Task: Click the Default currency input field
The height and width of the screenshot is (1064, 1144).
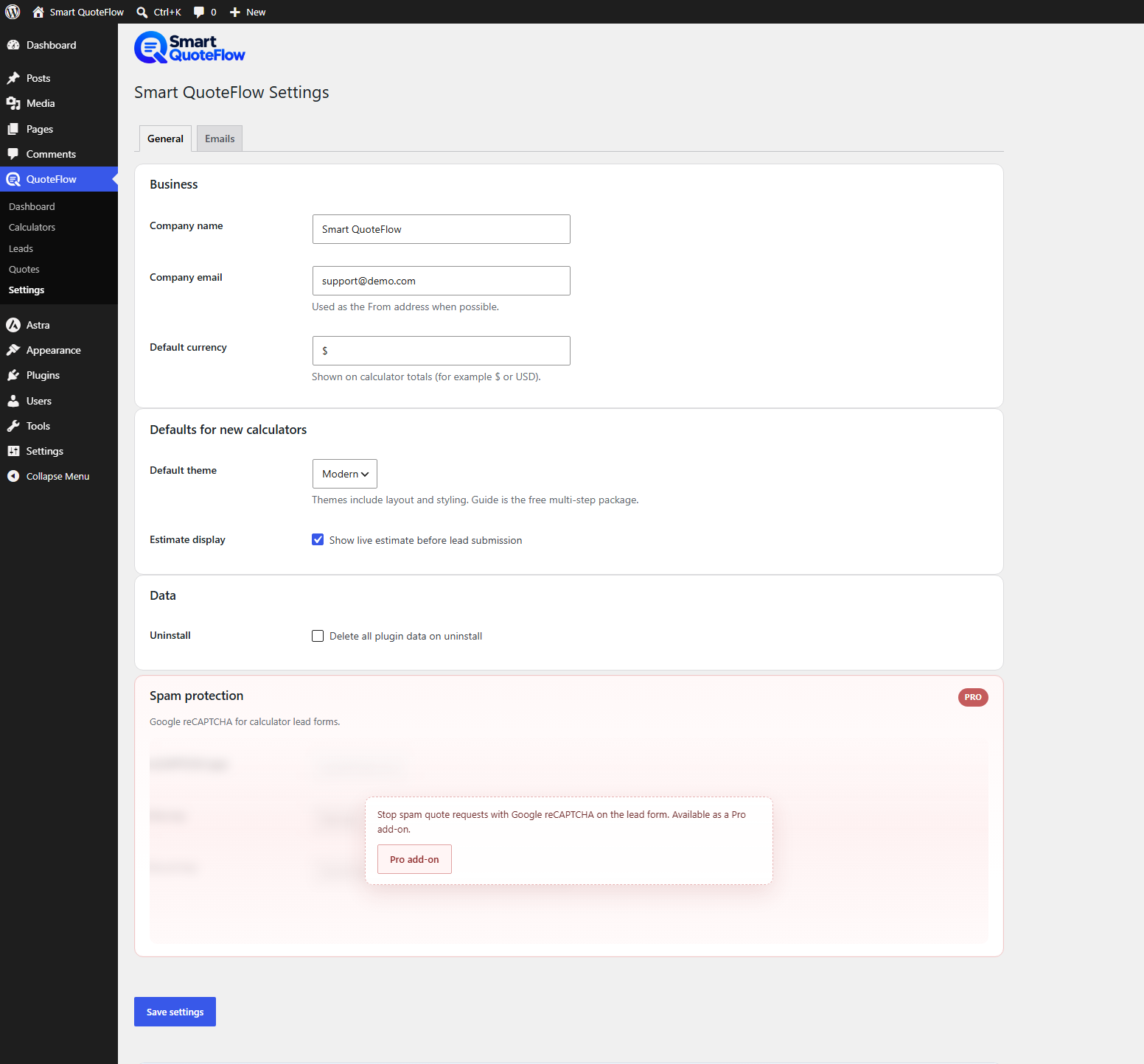Action: tap(441, 351)
